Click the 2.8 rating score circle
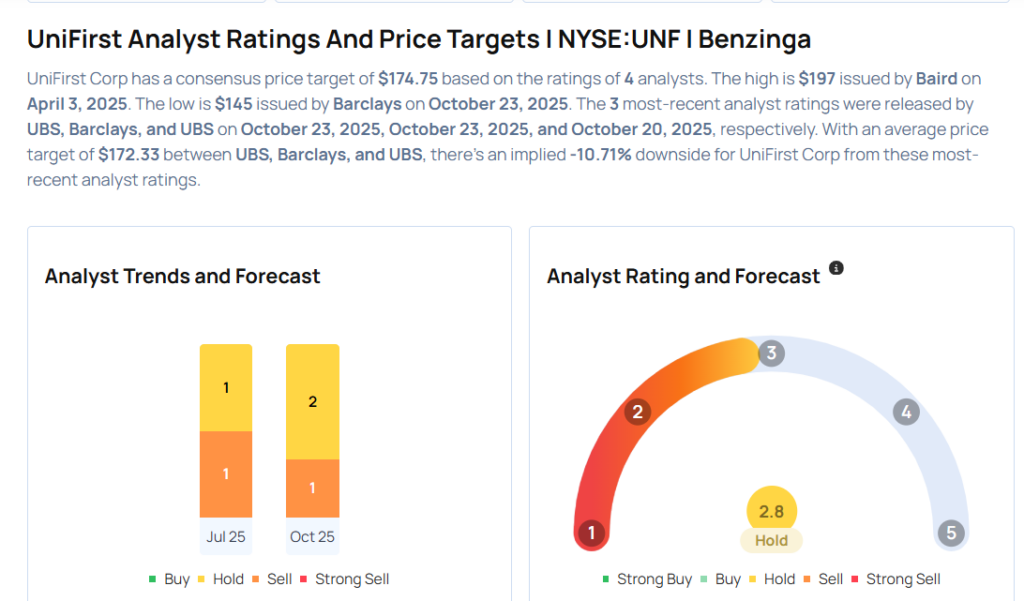This screenshot has height=601, width=1024. 771,511
